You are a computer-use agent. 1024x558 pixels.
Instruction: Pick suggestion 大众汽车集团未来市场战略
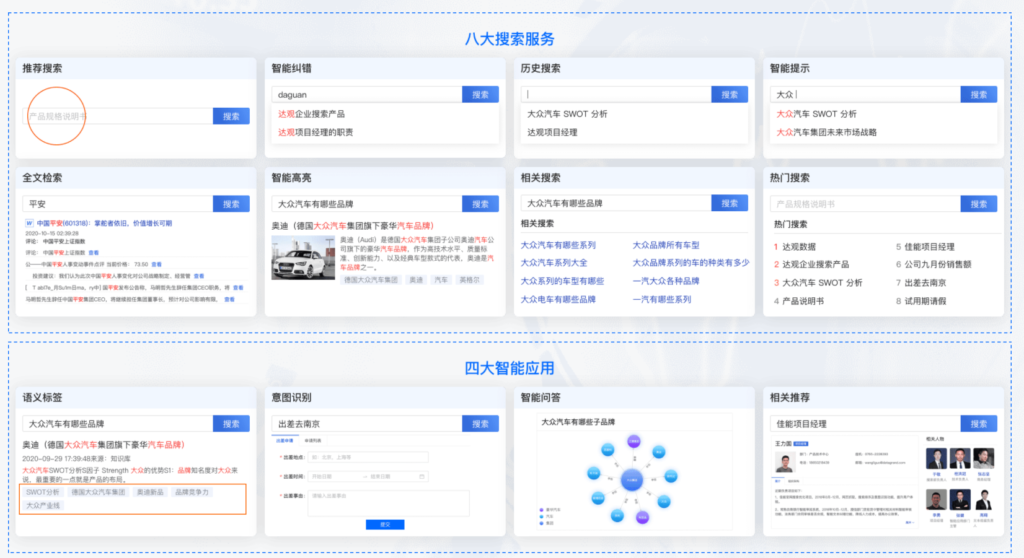(x=826, y=132)
